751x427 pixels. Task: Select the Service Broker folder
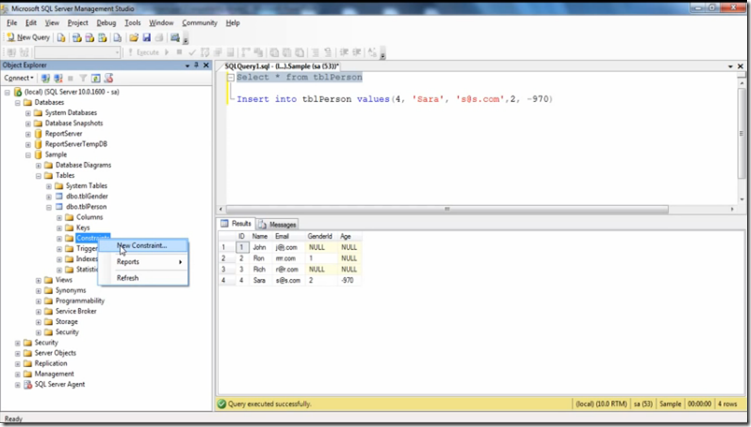coord(76,311)
